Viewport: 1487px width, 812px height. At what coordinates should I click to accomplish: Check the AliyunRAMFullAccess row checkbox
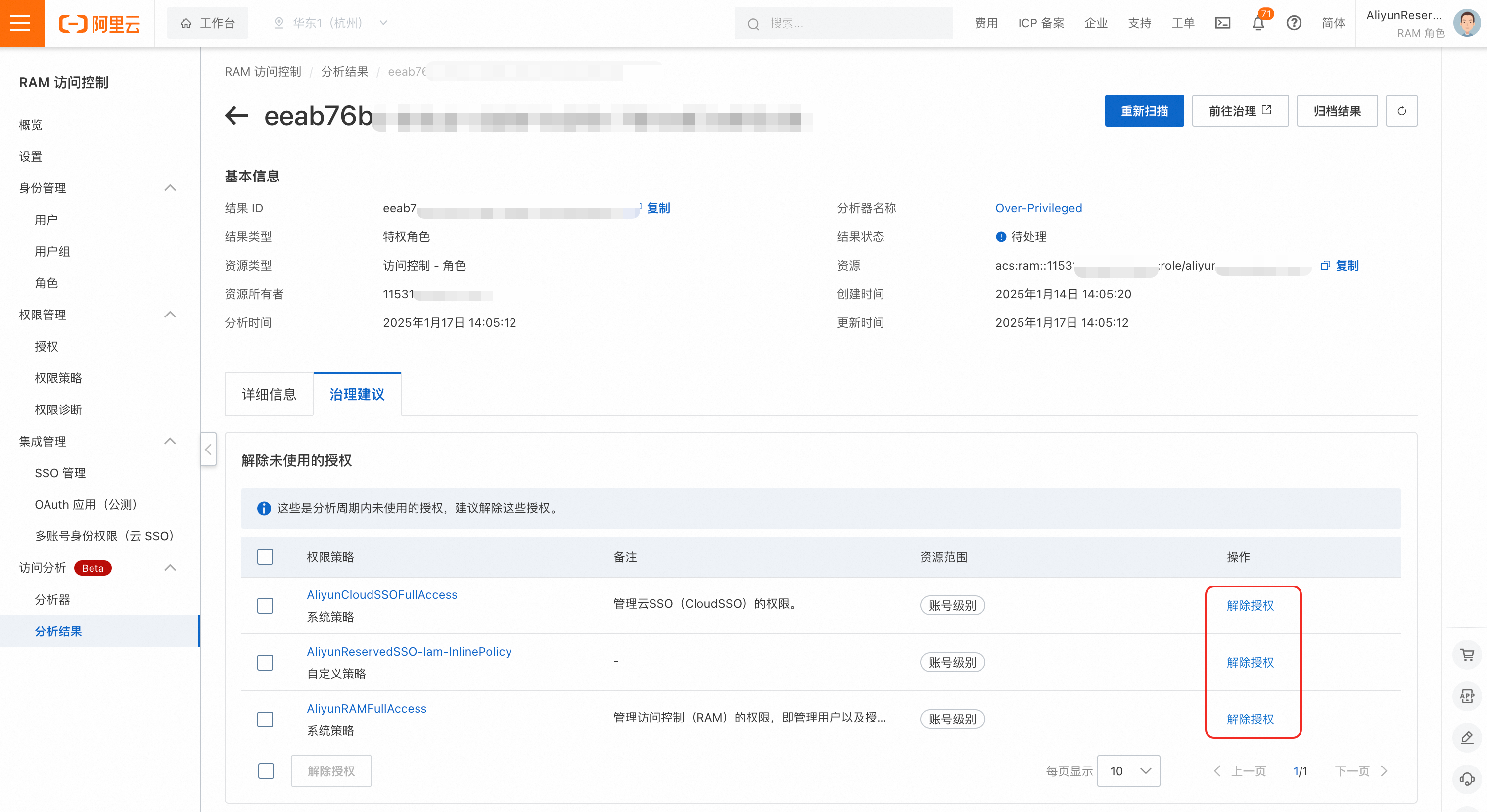click(265, 719)
